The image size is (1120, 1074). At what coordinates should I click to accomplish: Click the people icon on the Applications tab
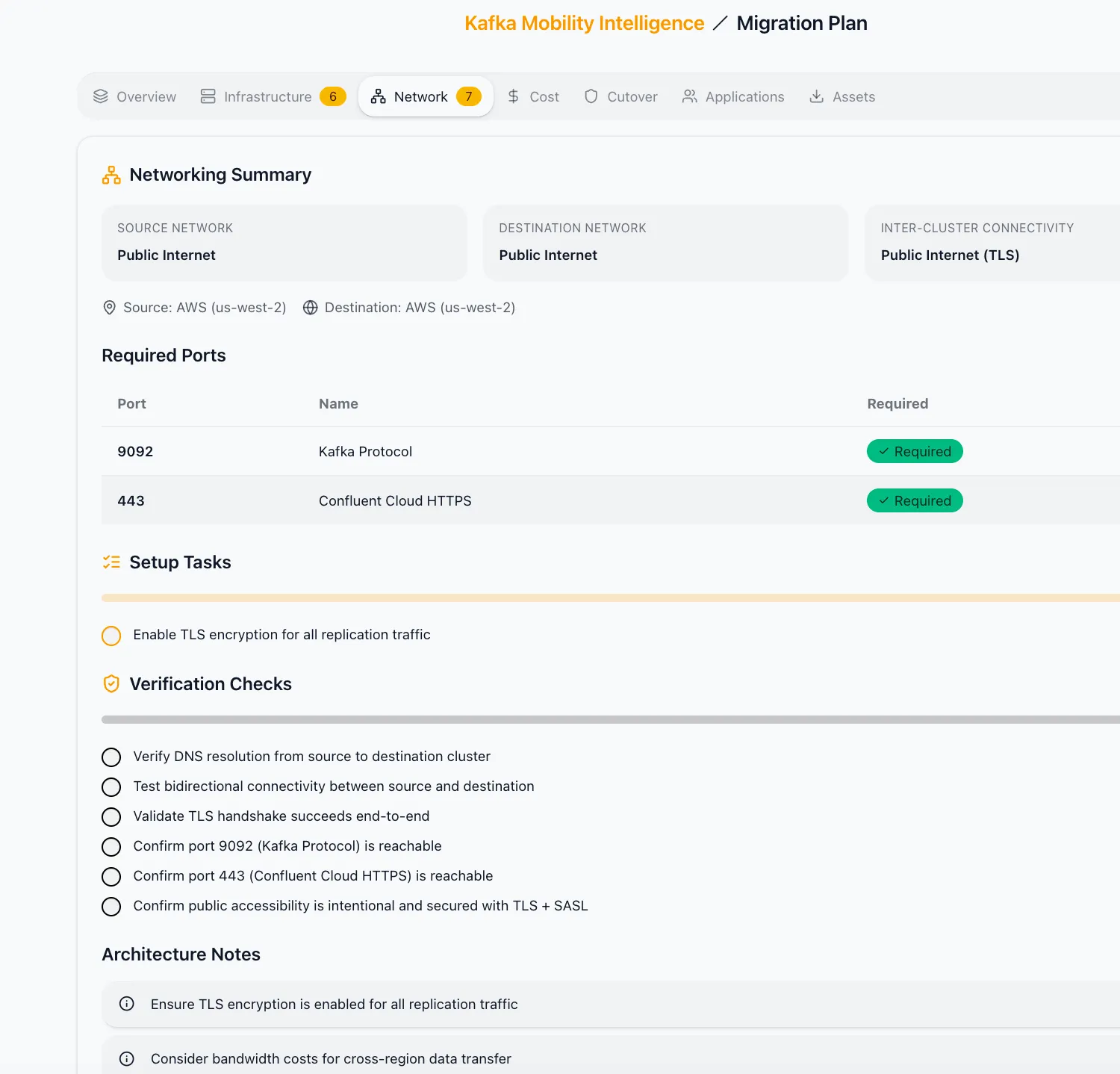point(688,96)
